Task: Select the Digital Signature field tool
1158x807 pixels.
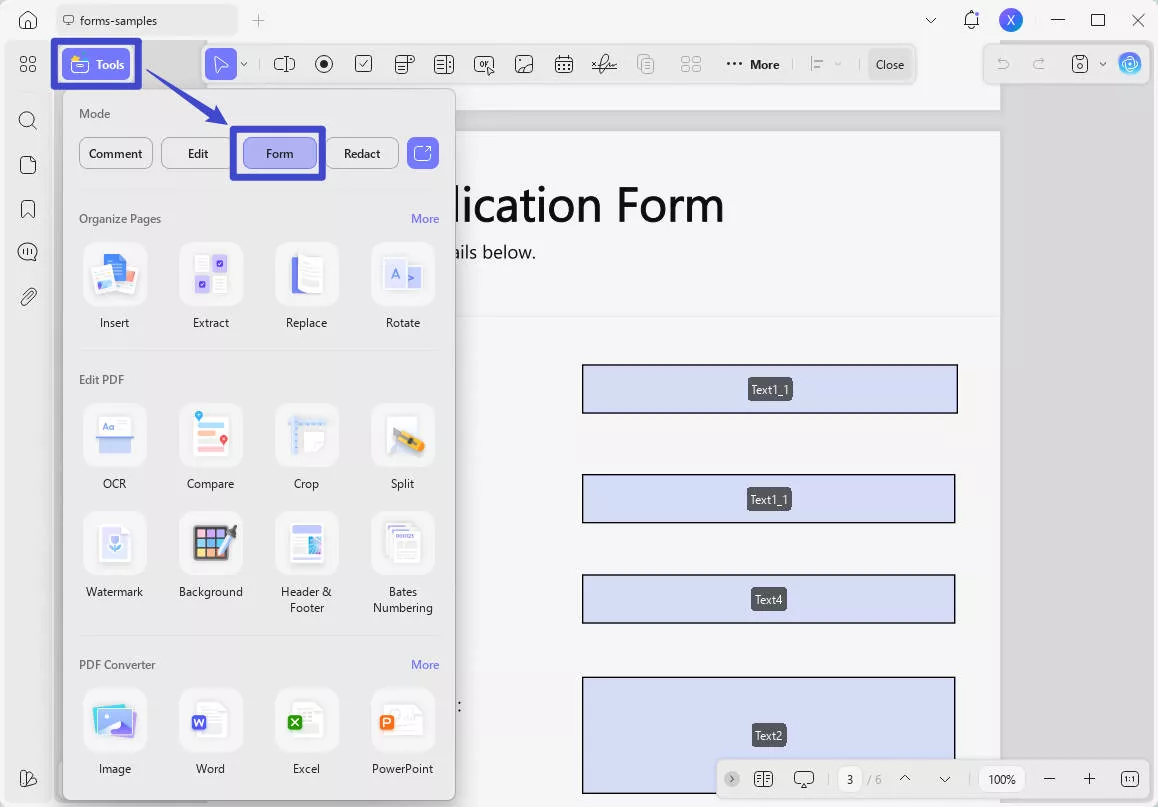Action: coord(604,63)
